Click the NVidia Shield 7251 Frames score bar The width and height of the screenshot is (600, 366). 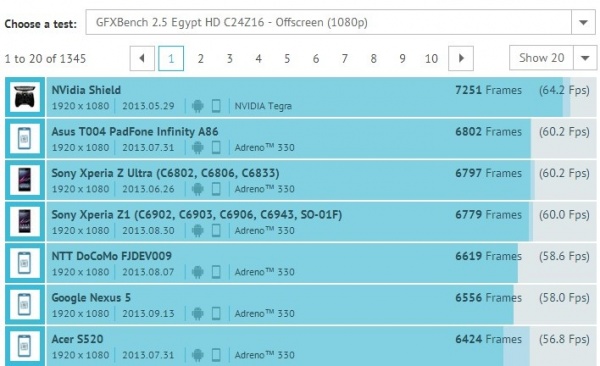321,97
